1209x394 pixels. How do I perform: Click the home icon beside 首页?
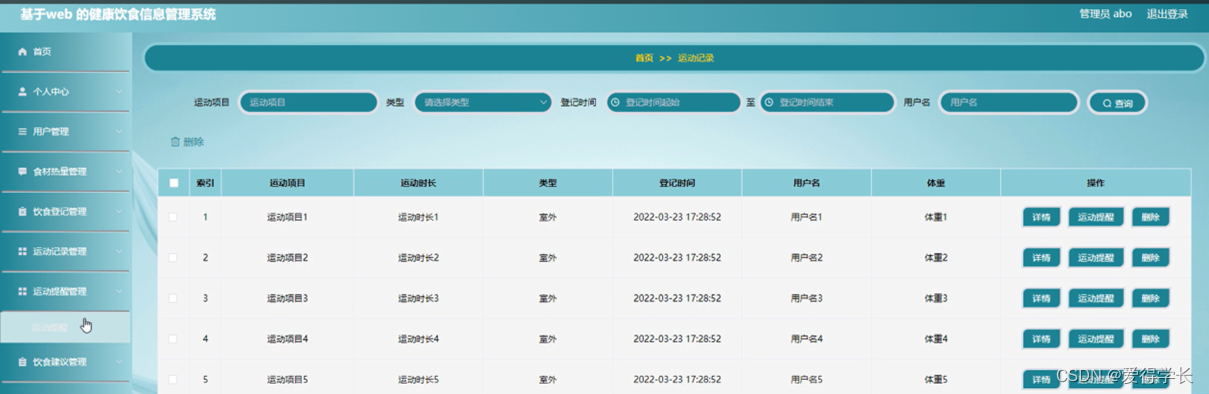pyautogui.click(x=22, y=51)
